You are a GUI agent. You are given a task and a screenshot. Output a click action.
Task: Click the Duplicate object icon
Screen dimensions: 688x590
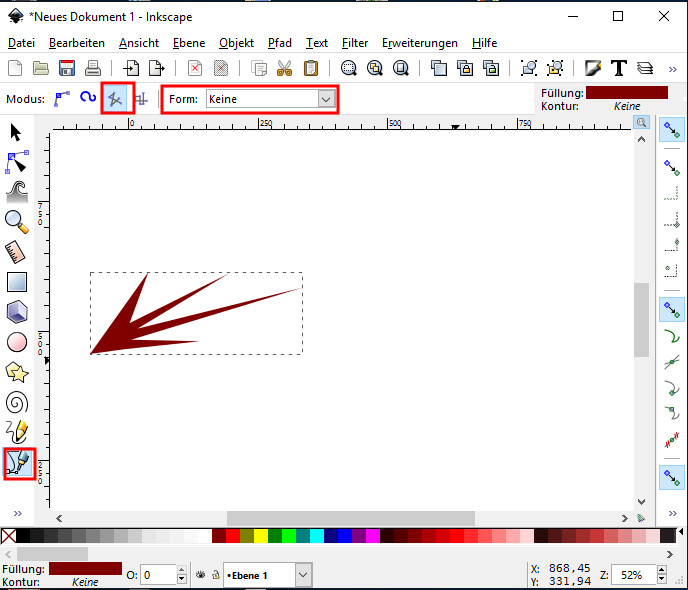click(438, 68)
